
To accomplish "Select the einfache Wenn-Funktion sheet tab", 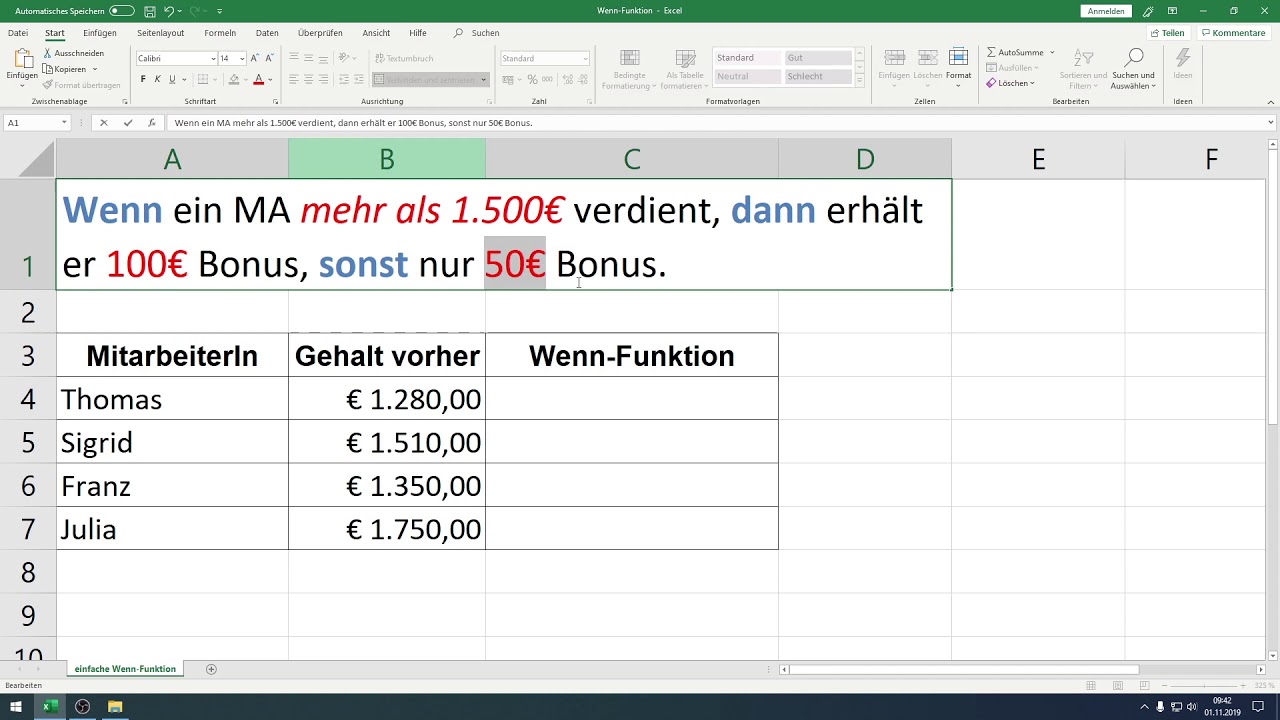I will tap(125, 669).
